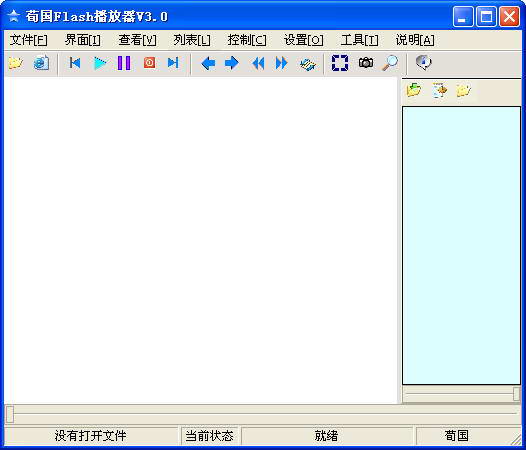
Task: Take a snapshot with the camera icon
Action: (x=366, y=63)
